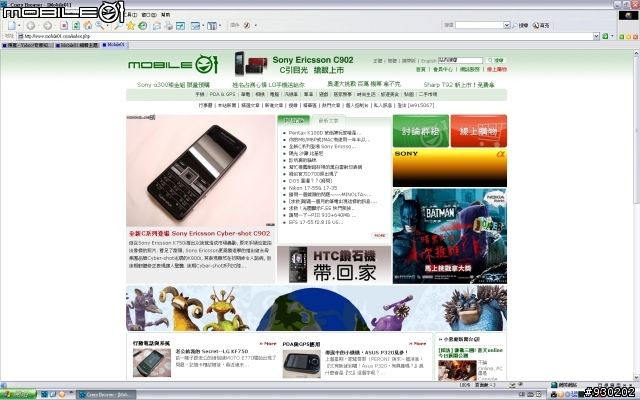Viewport: 640px width, 400px height.
Task: Expand the zoom magnifier dropdown arrow
Action: (x=107, y=26)
